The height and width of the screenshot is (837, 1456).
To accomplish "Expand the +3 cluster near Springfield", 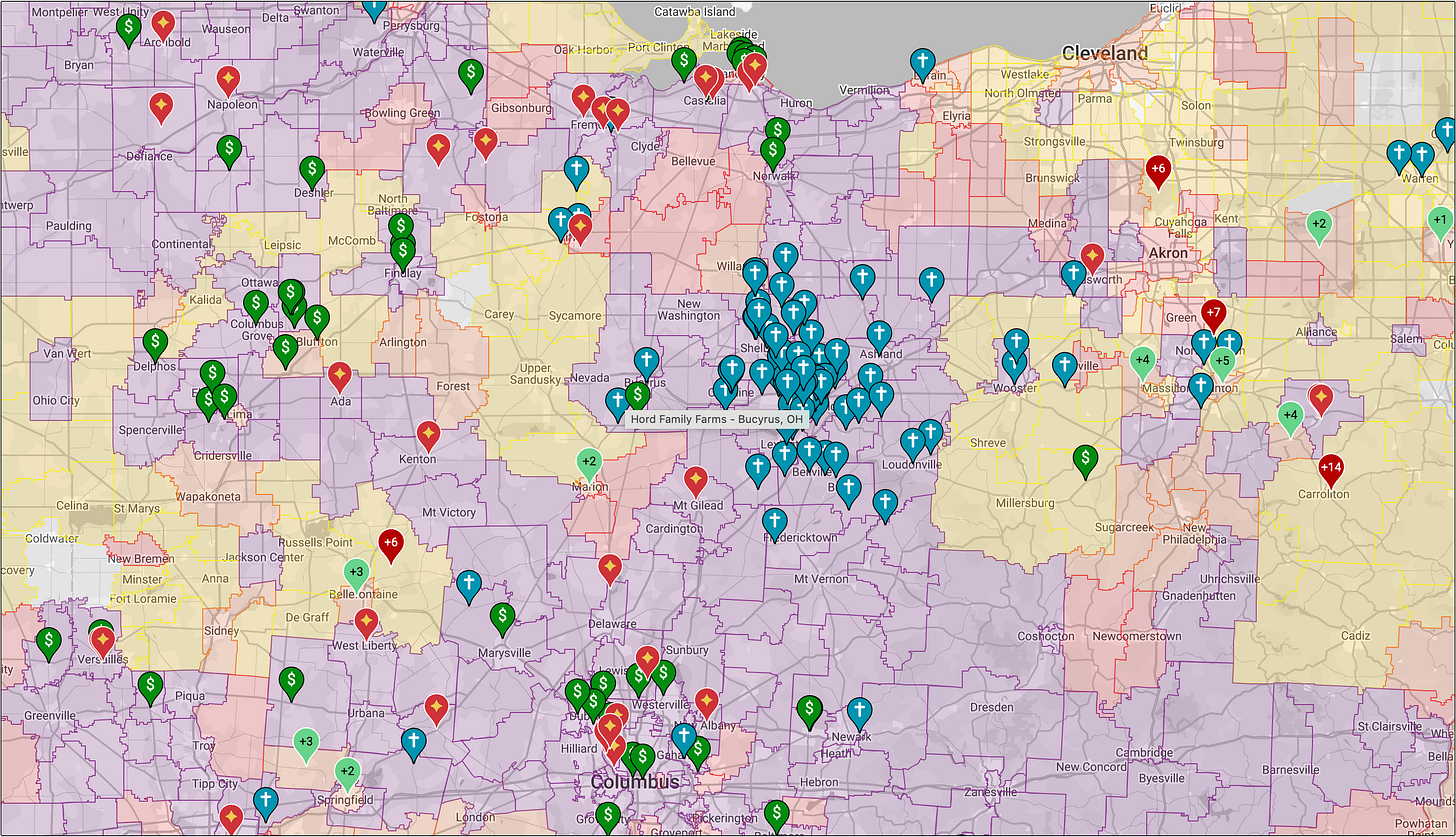I will click(x=305, y=741).
